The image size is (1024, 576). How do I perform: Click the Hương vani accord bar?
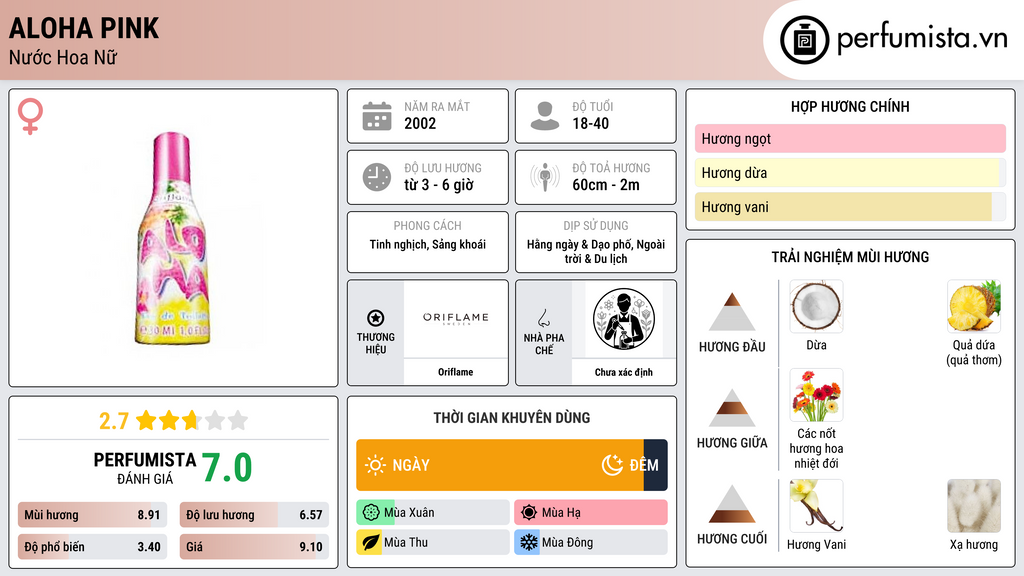(x=850, y=207)
